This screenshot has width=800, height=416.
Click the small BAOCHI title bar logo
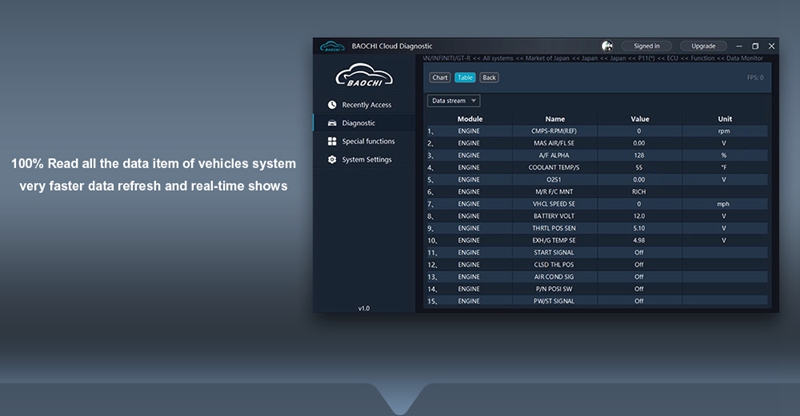pyautogui.click(x=333, y=46)
